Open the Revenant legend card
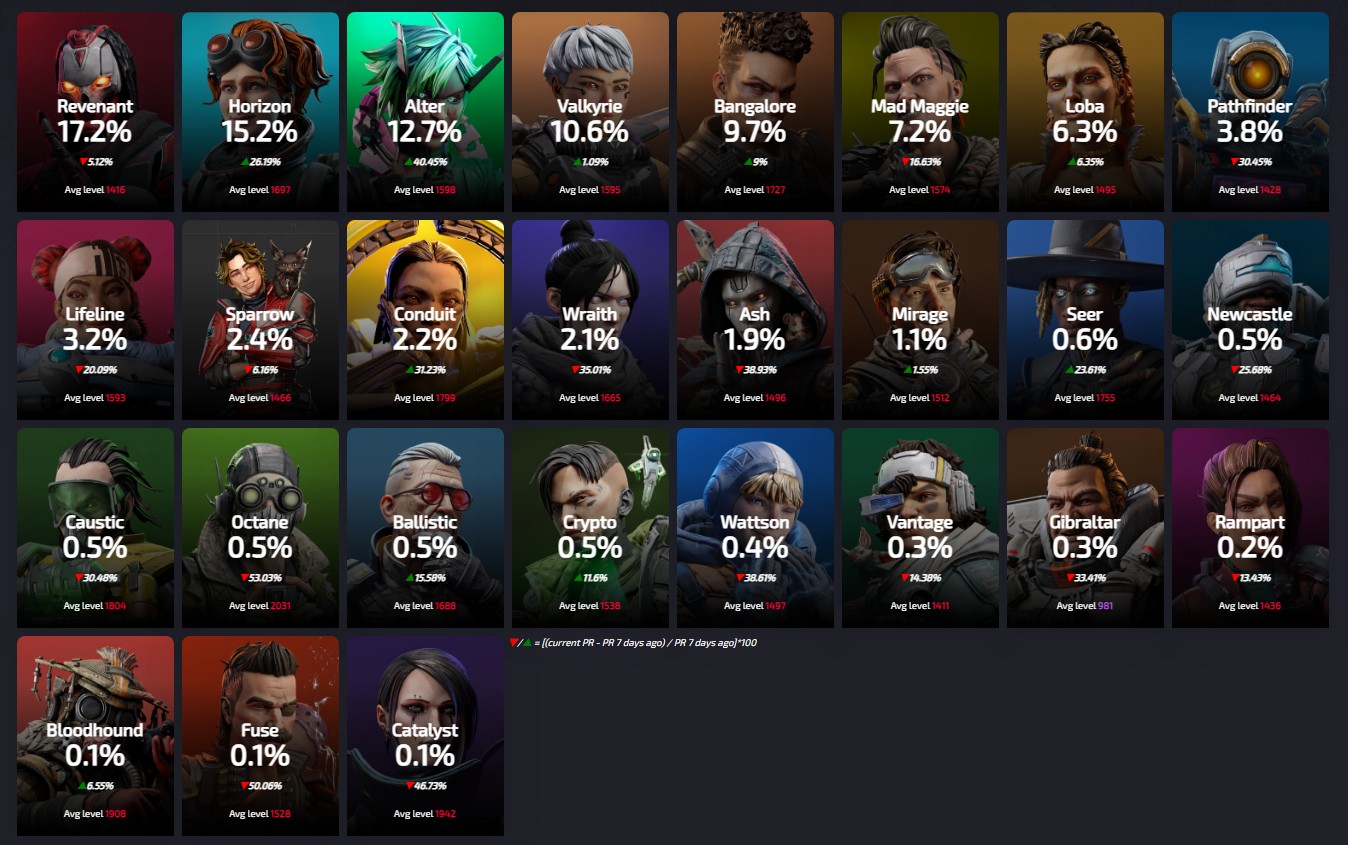 tap(95, 112)
